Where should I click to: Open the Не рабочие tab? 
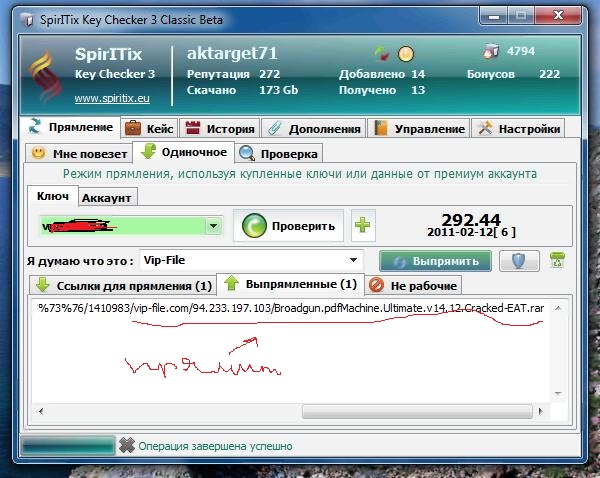pyautogui.click(x=413, y=286)
